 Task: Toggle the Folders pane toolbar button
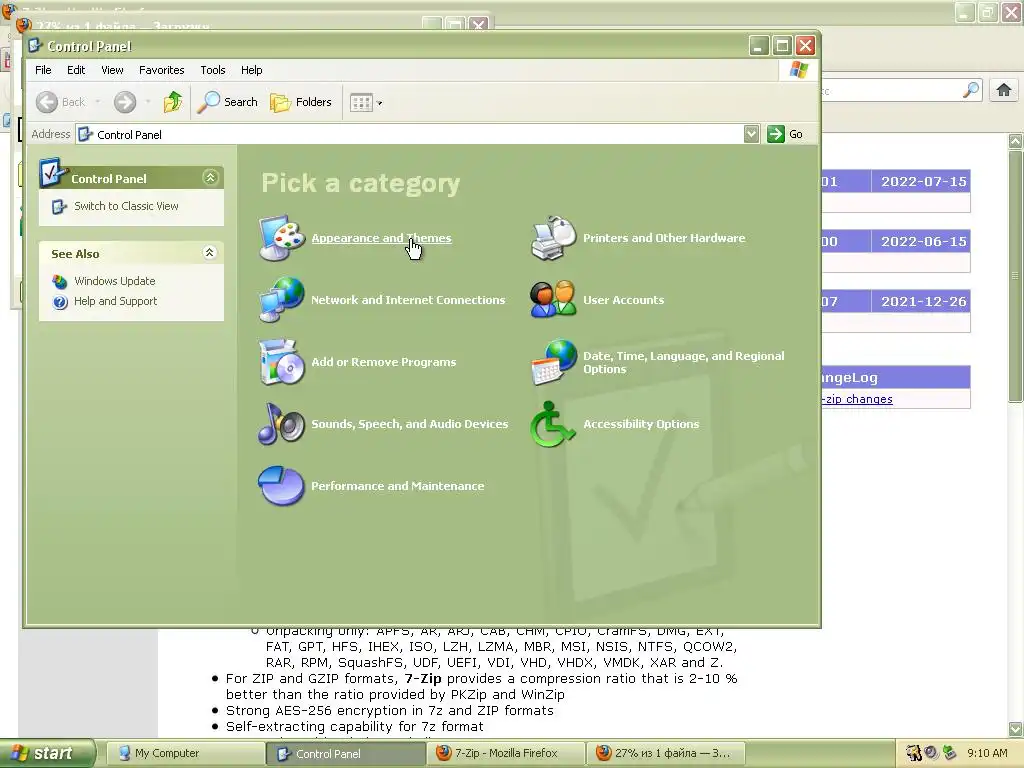click(301, 102)
